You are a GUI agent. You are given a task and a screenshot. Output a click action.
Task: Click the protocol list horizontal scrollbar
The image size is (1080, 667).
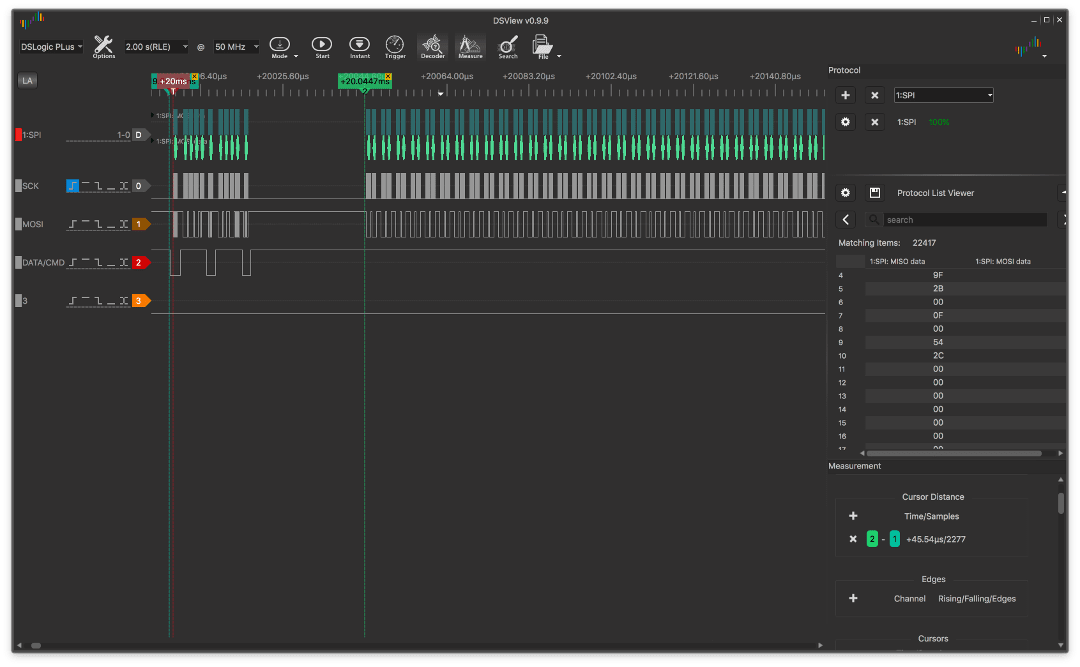click(954, 453)
